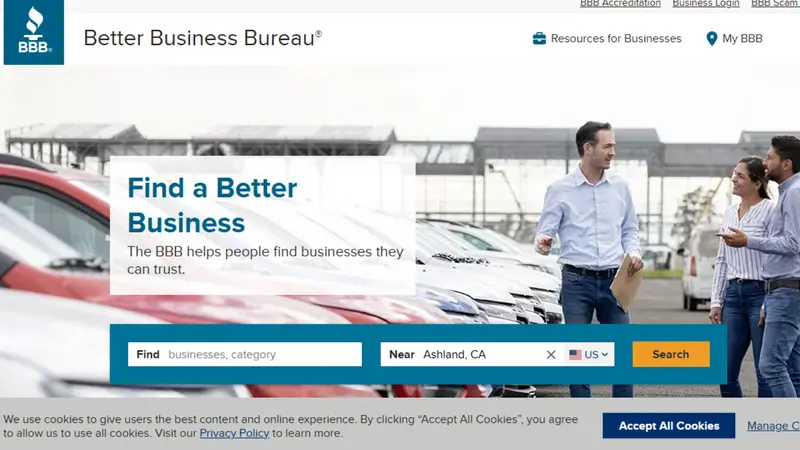800x450 pixels.
Task: Click the Find businesses, category field
Action: 245,354
